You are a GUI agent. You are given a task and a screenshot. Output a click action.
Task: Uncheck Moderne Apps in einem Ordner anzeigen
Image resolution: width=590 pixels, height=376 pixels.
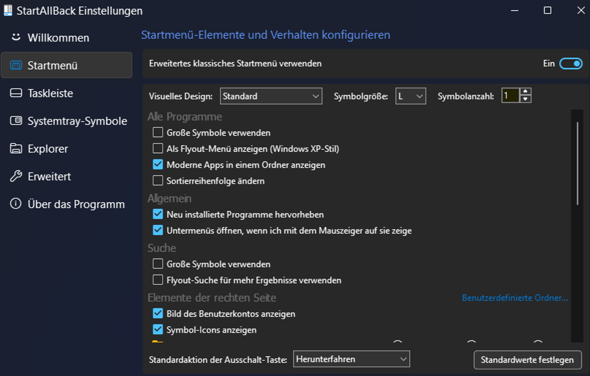(158, 165)
